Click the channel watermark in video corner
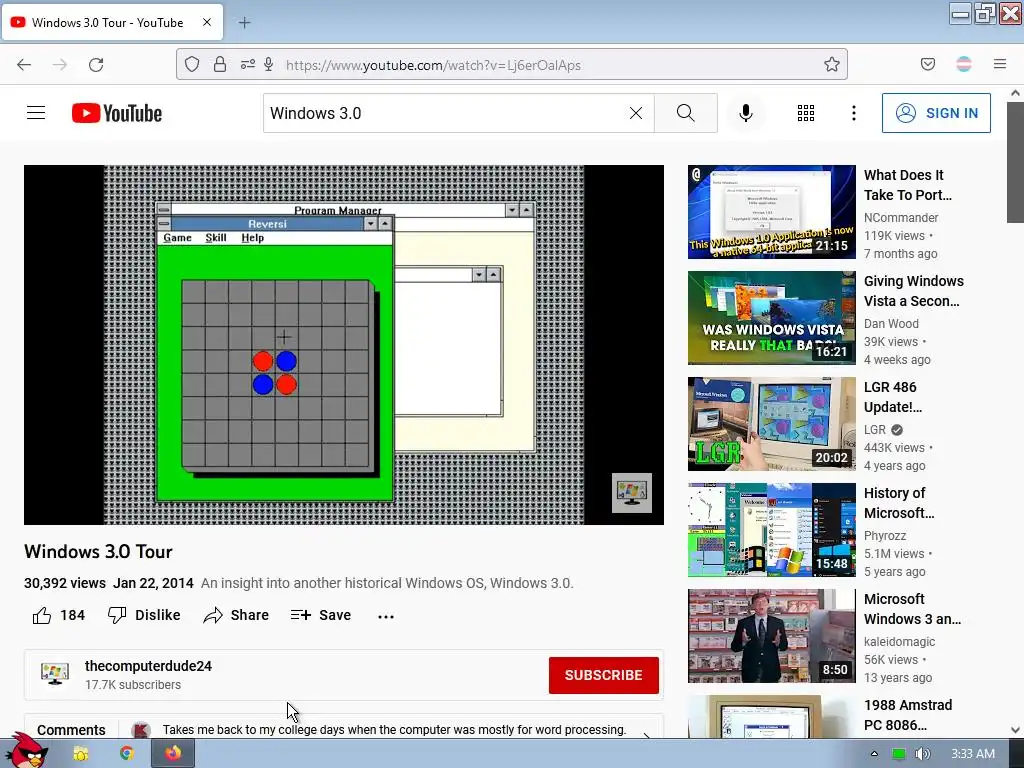 (632, 493)
